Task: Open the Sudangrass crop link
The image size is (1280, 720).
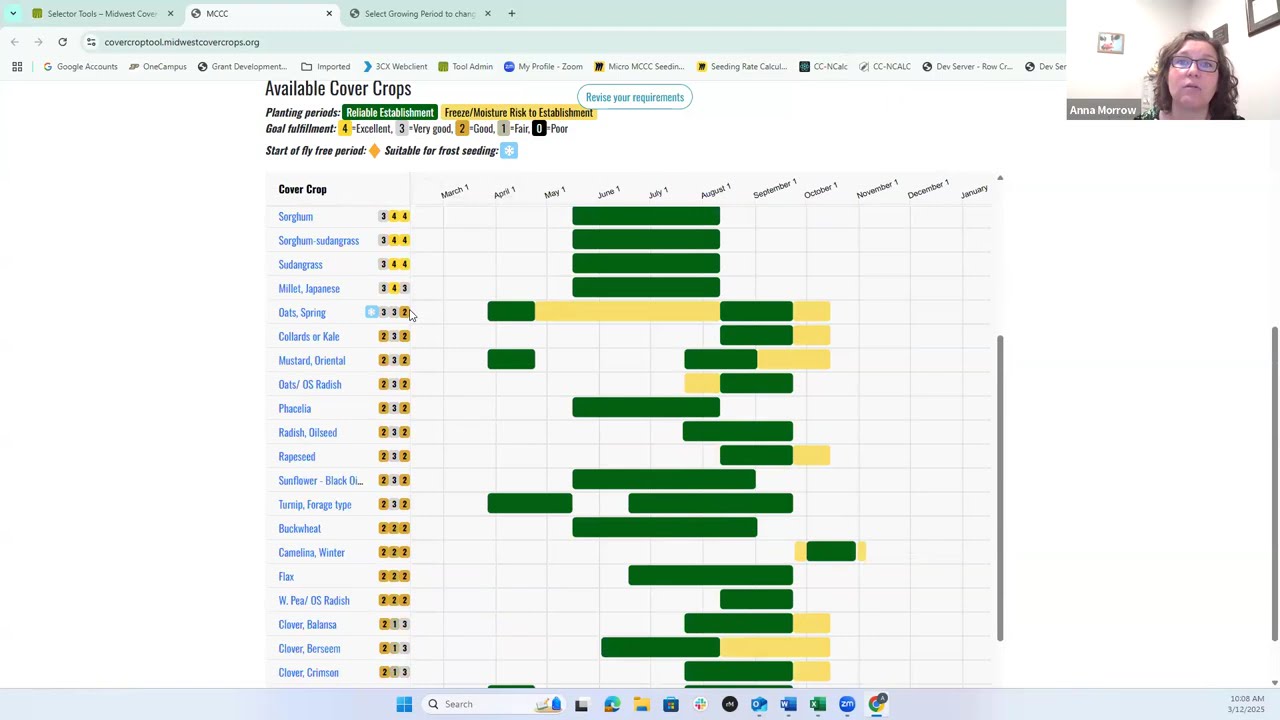Action: pyautogui.click(x=300, y=264)
